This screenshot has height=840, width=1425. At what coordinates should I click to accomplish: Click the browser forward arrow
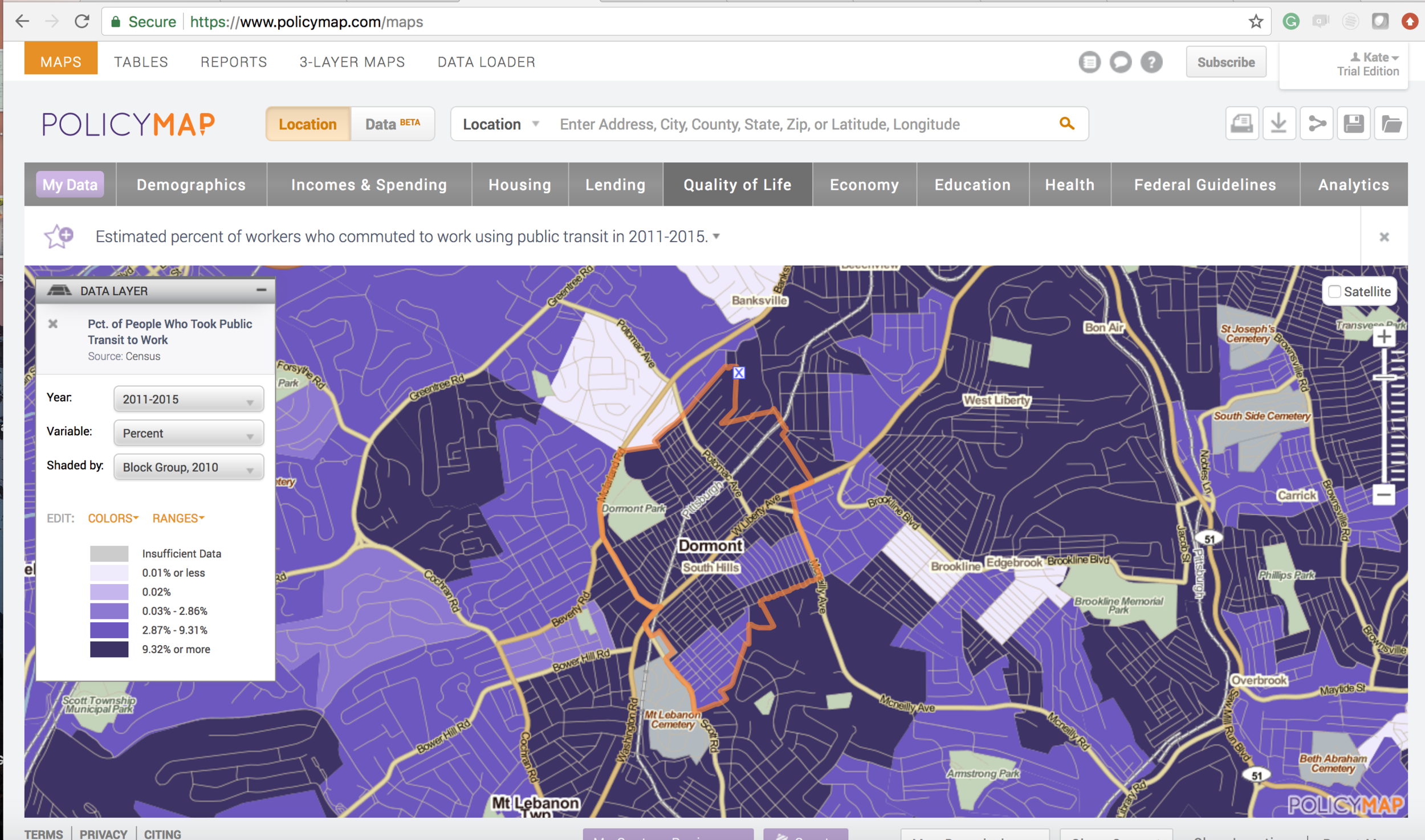click(52, 22)
